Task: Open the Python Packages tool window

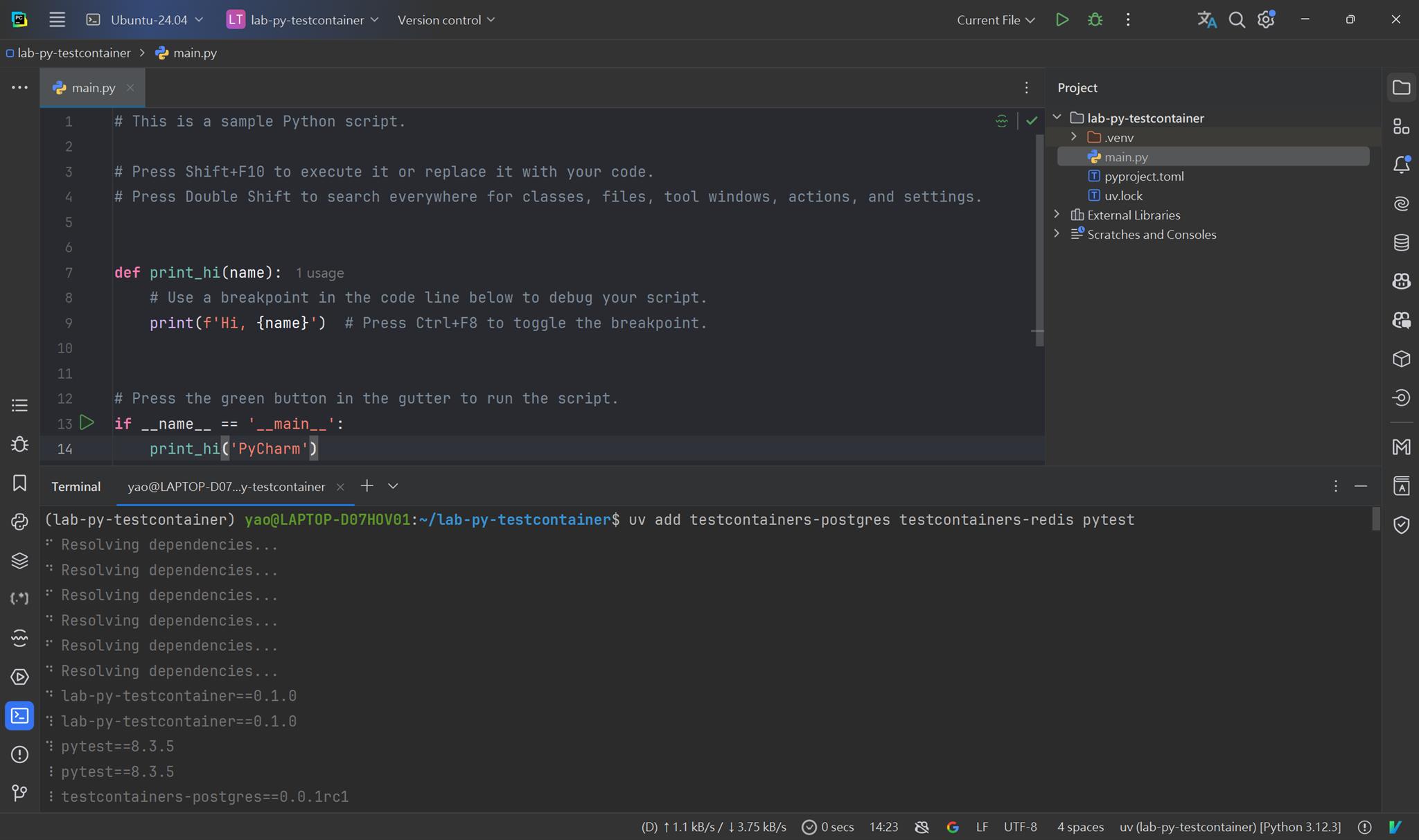Action: tap(19, 560)
